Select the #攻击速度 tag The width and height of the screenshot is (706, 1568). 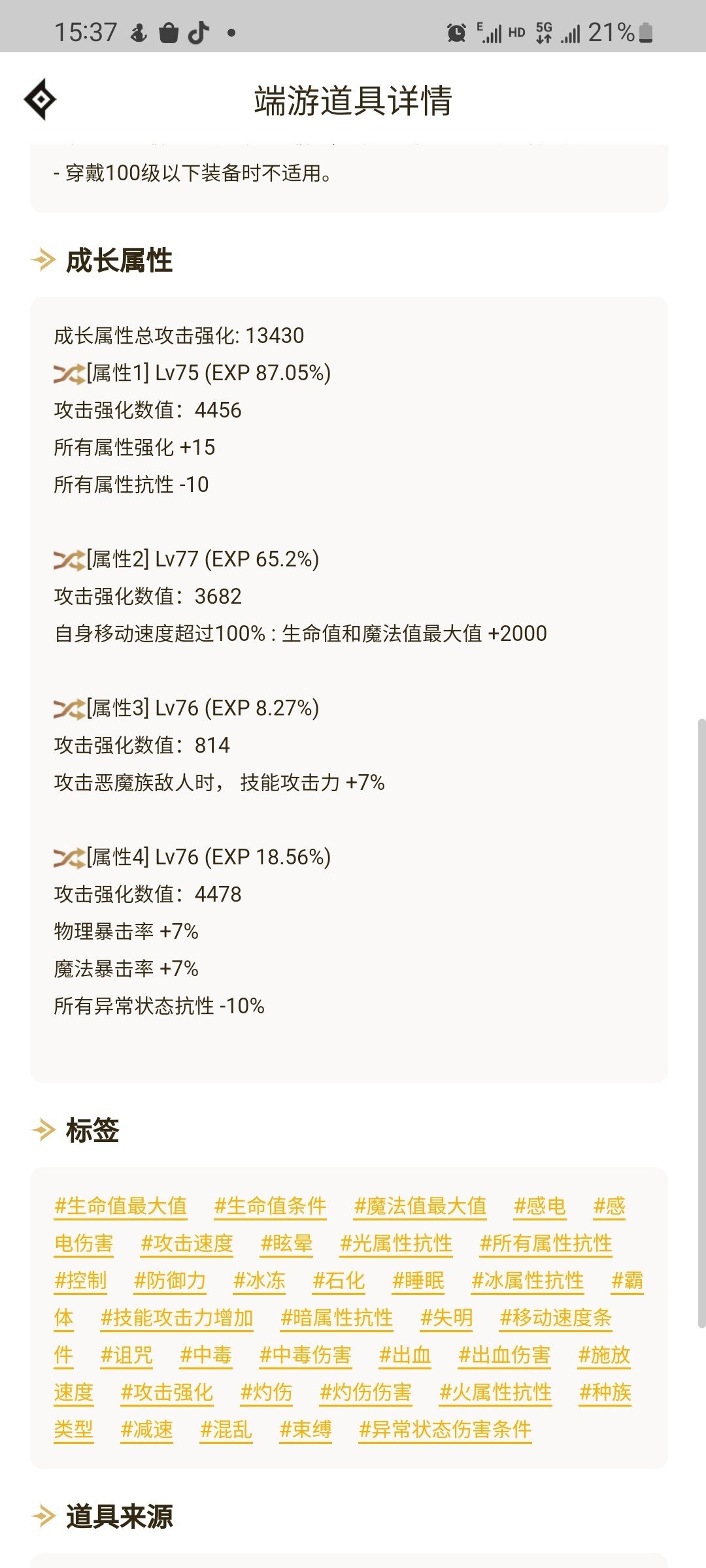(x=187, y=1243)
